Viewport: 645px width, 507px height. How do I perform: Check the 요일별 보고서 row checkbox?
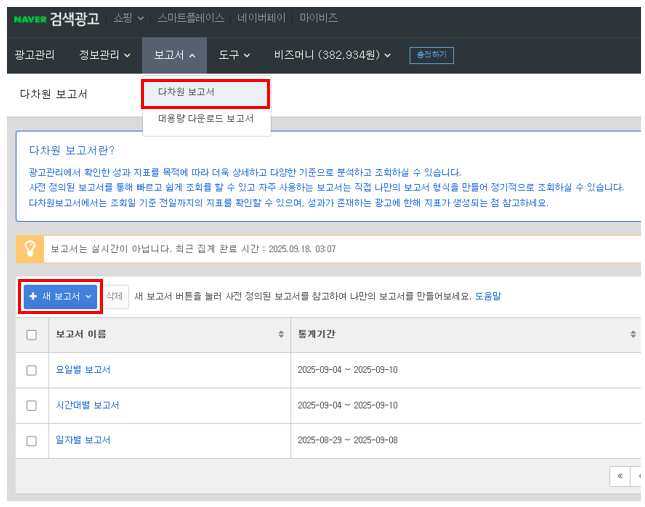point(32,370)
